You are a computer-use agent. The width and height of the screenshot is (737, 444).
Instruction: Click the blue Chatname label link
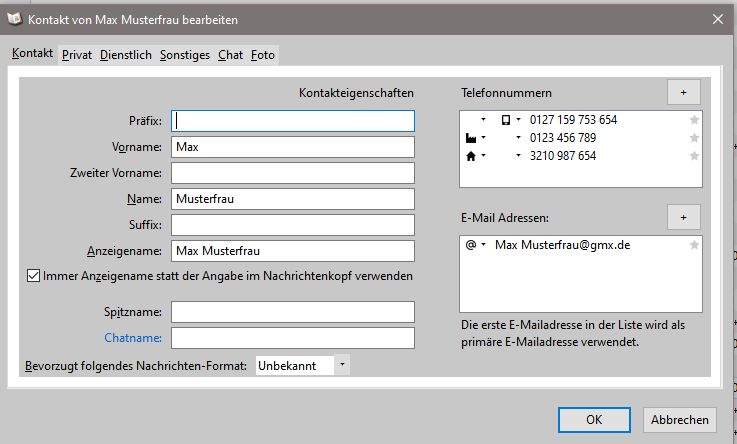point(133,338)
